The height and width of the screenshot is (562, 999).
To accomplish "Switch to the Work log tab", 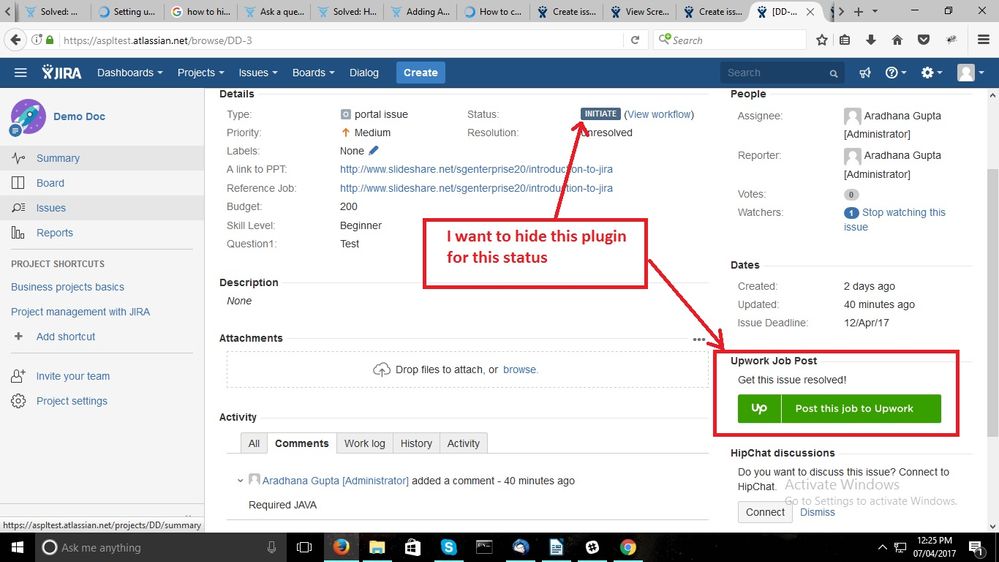I will pos(364,443).
